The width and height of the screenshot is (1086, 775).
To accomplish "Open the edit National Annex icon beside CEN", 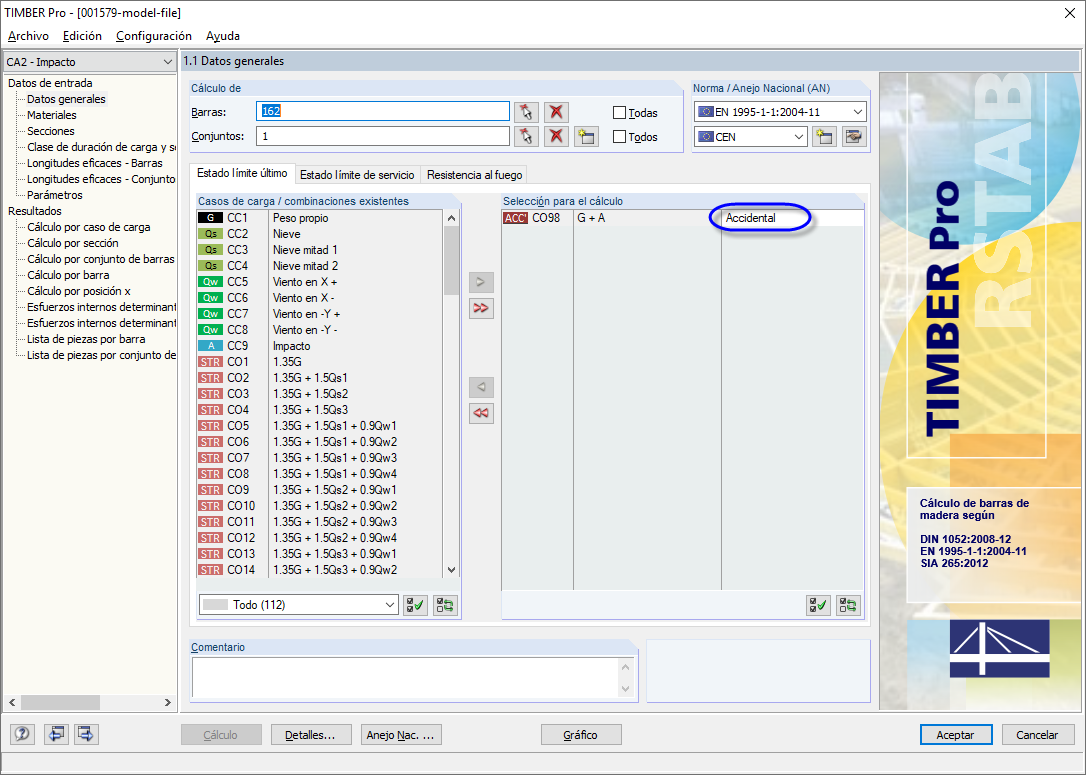I will (x=852, y=135).
